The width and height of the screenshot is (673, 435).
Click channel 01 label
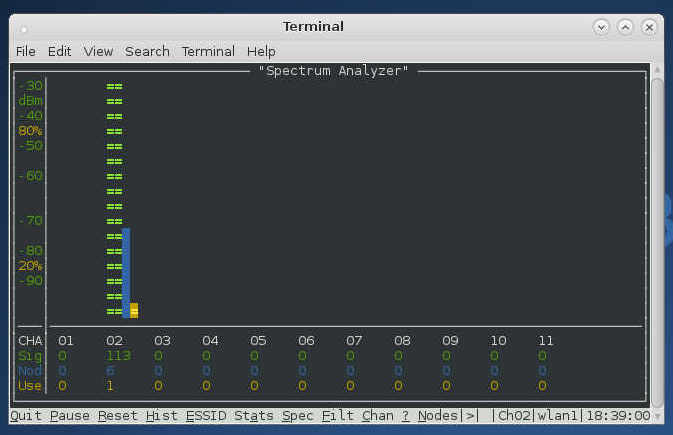66,341
